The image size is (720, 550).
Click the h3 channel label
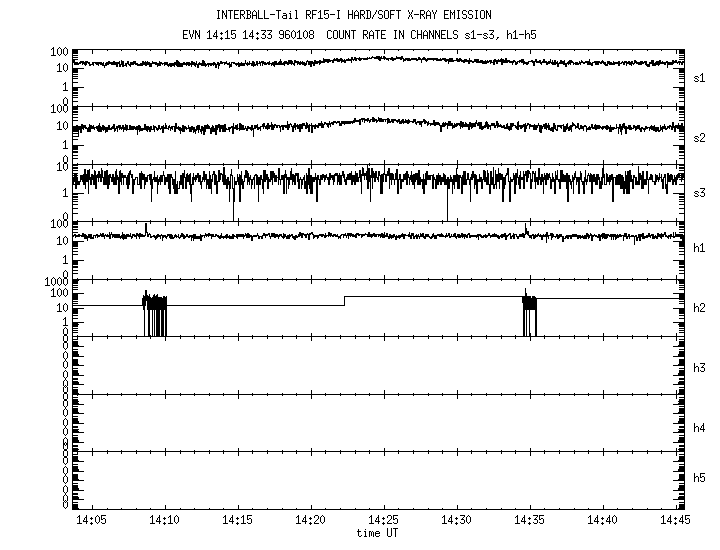(700, 368)
